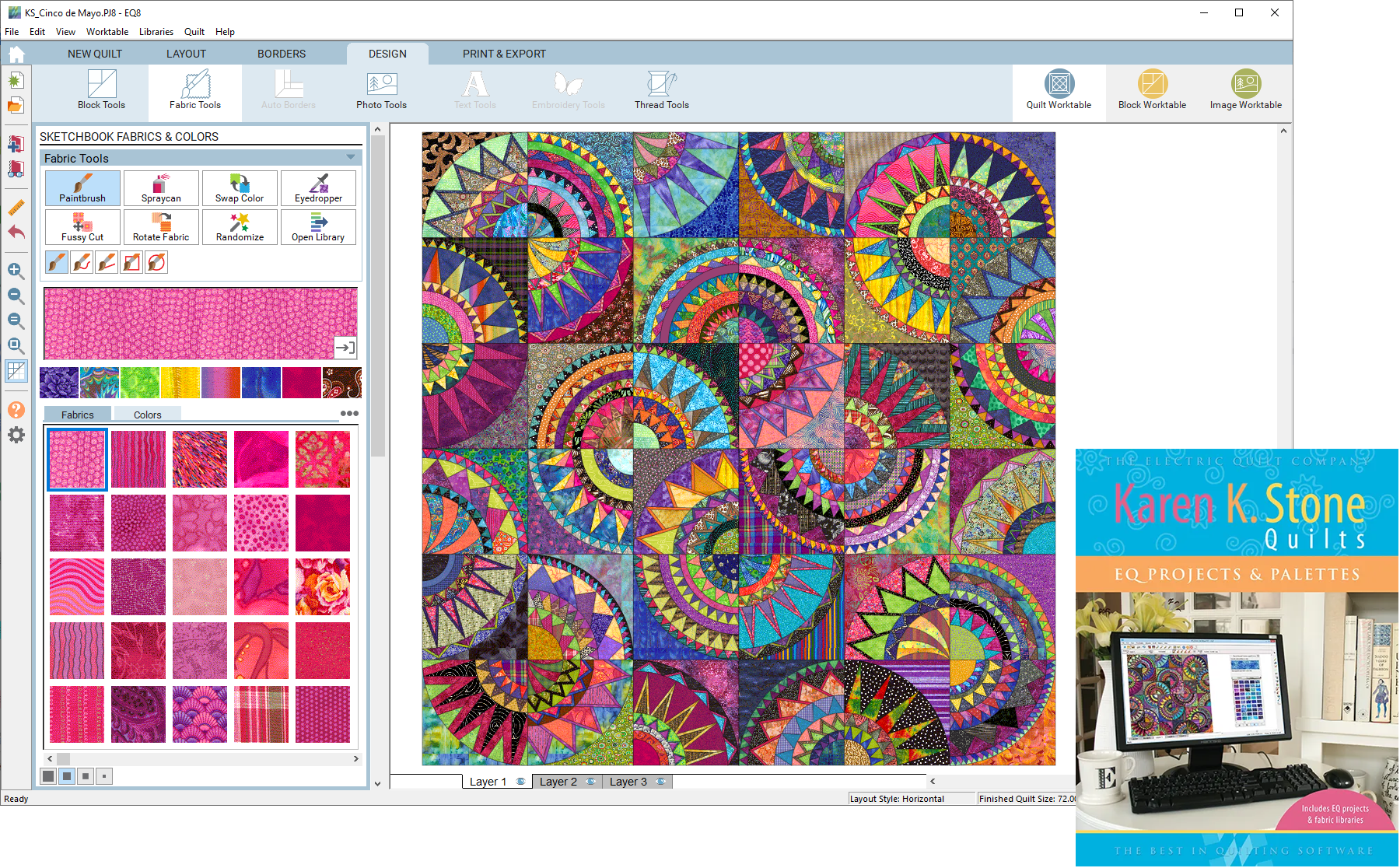Select the Rotate Fabric tool
Viewport: 1400px width, 868px height.
point(161,227)
